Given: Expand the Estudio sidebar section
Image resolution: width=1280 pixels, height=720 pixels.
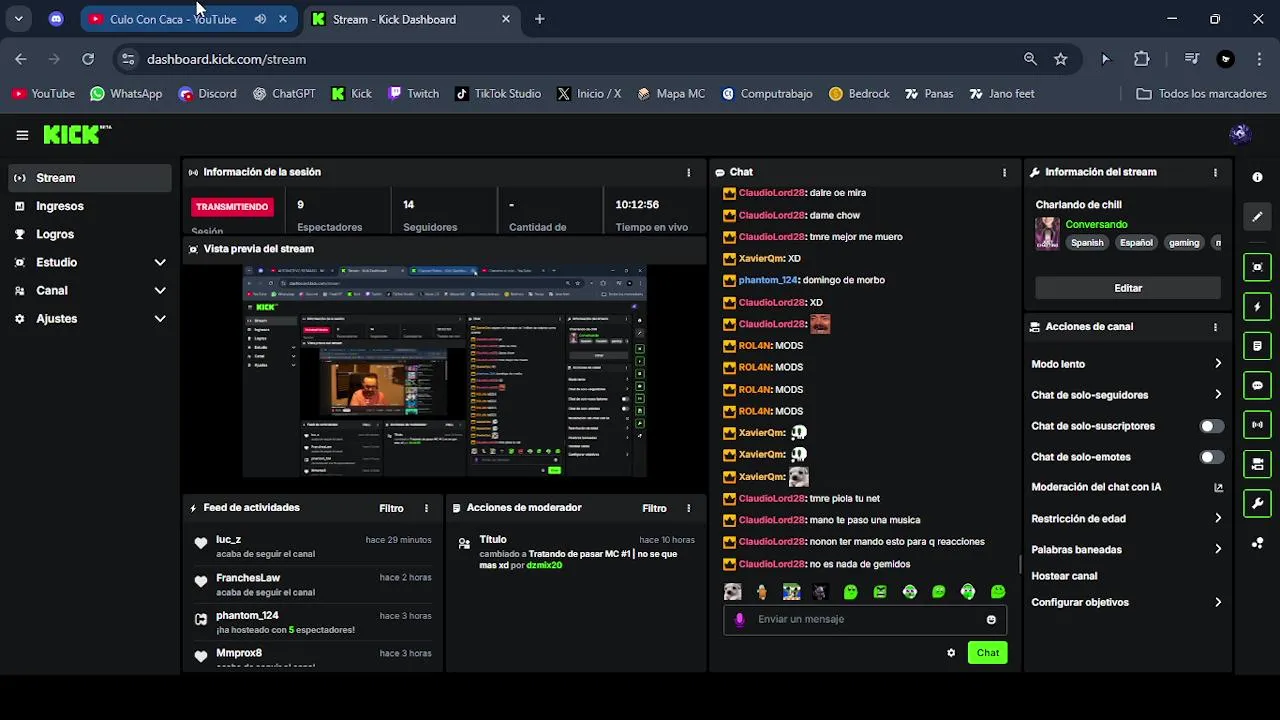Looking at the screenshot, I should tap(88, 262).
